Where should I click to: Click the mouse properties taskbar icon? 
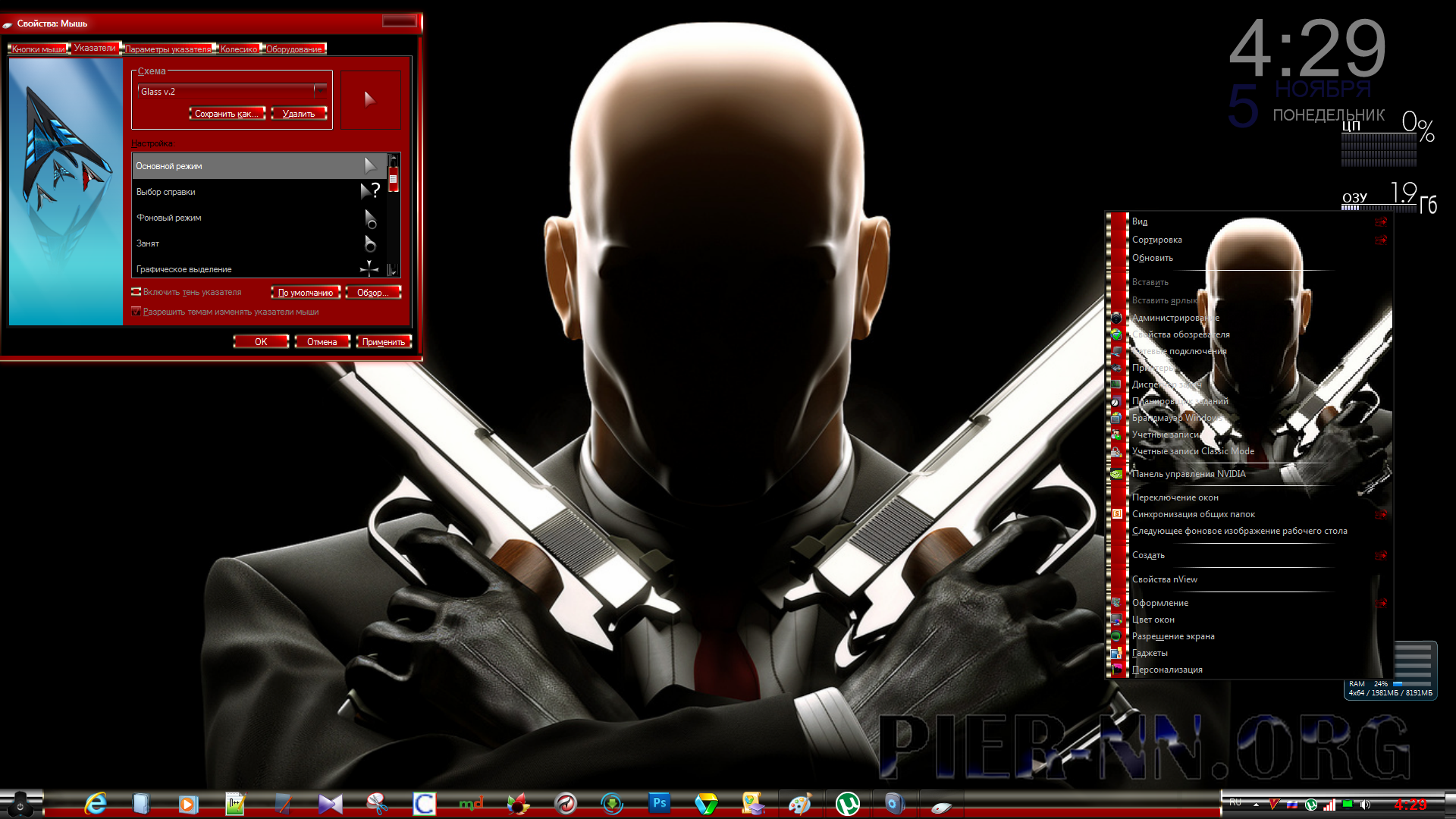(x=941, y=808)
